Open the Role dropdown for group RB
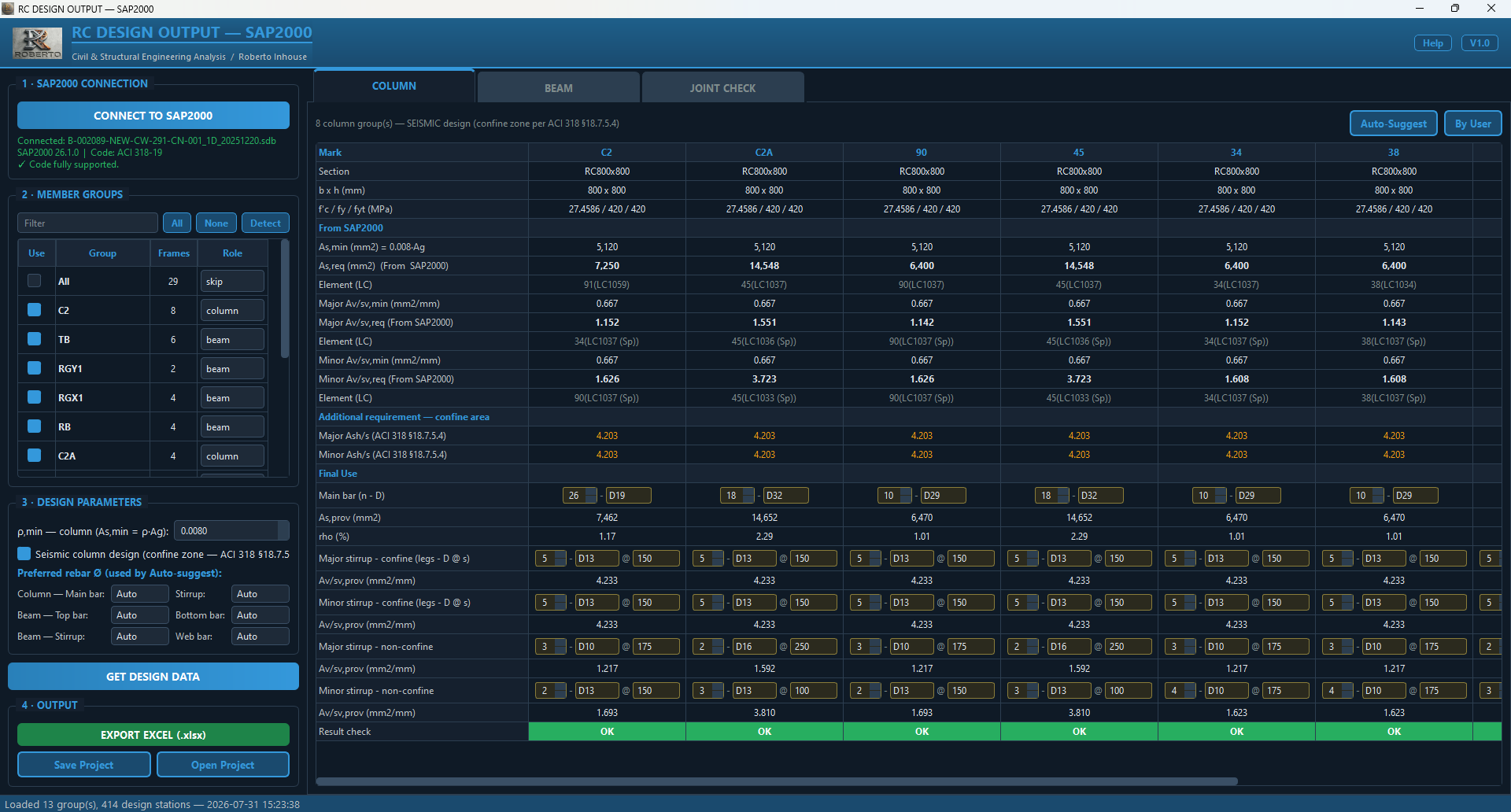Image resolution: width=1511 pixels, height=812 pixels. (x=232, y=427)
